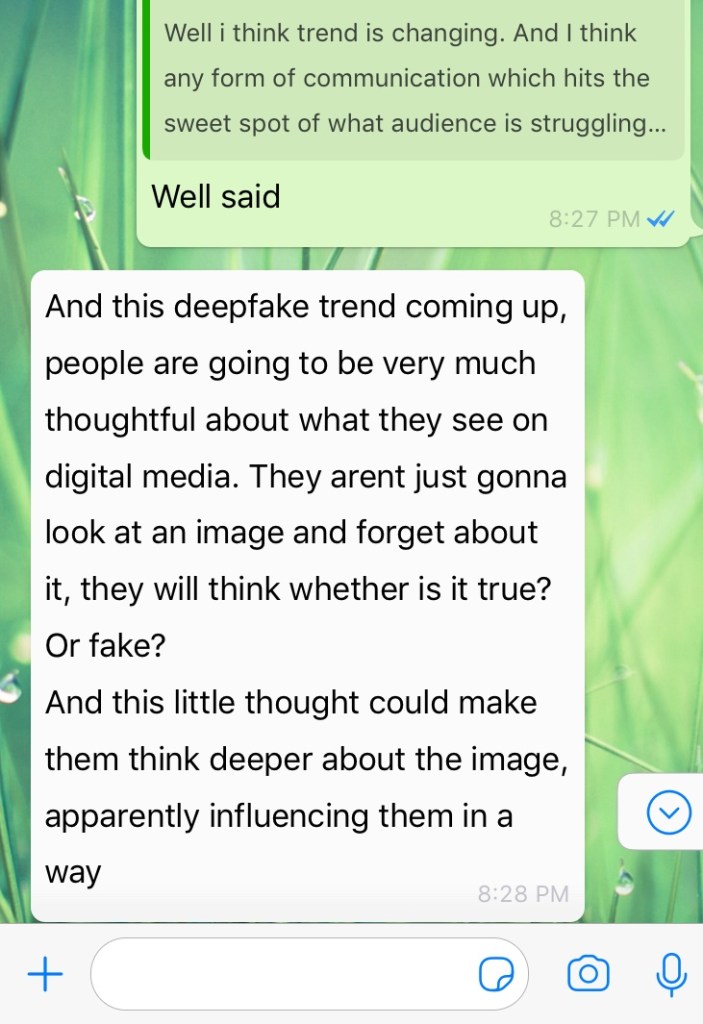The image size is (703, 1024).
Task: Open the sticker picker icon
Action: [496, 974]
